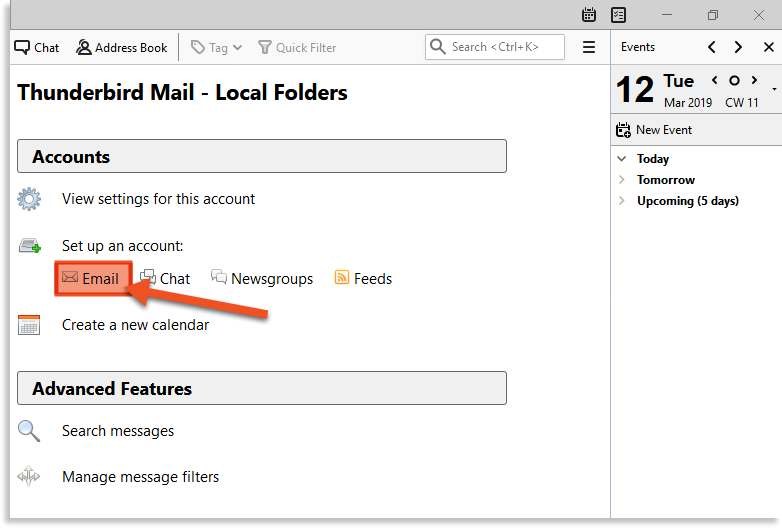
Task: Set up a Feeds account
Action: pyautogui.click(x=363, y=279)
